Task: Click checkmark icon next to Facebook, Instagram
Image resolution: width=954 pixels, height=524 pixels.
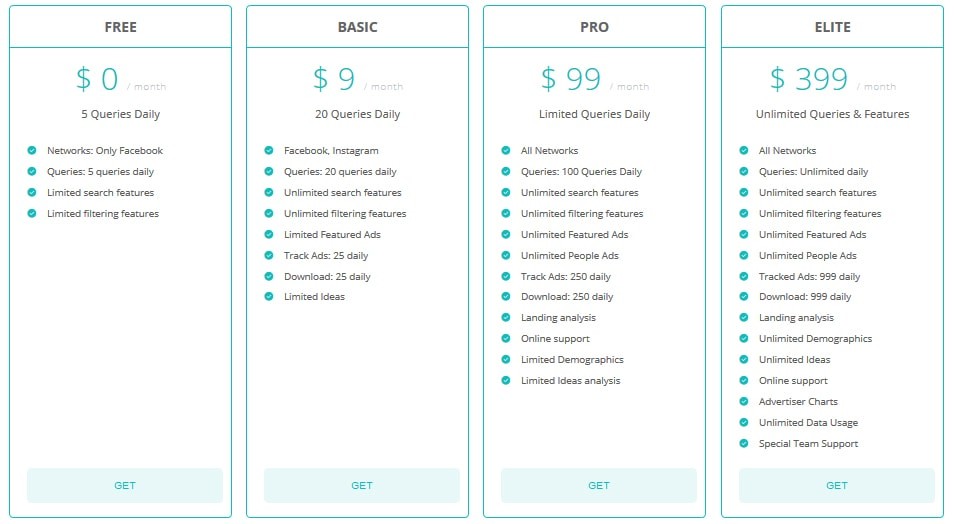Action: coord(268,150)
